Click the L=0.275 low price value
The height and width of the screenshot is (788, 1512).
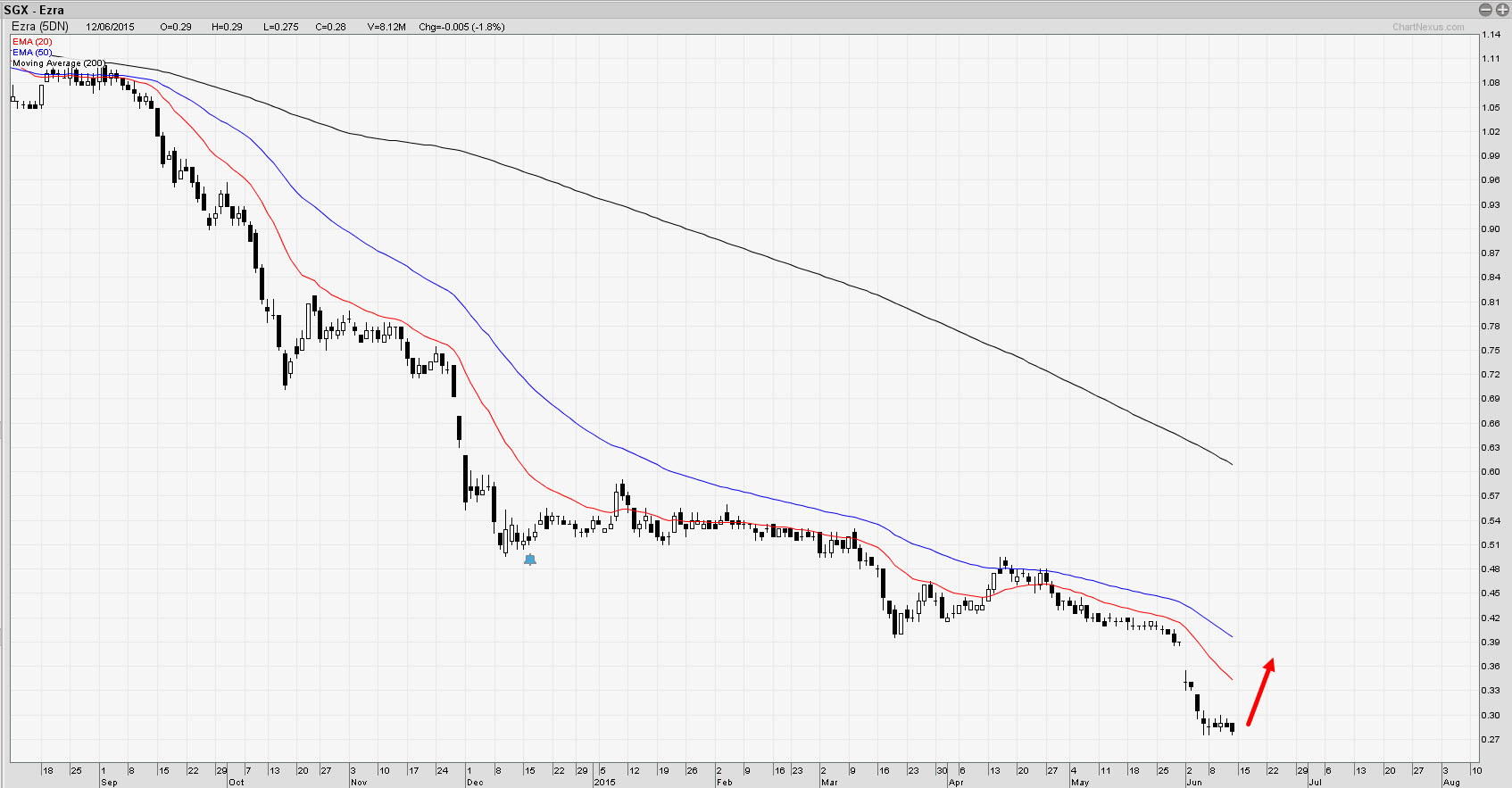click(281, 27)
